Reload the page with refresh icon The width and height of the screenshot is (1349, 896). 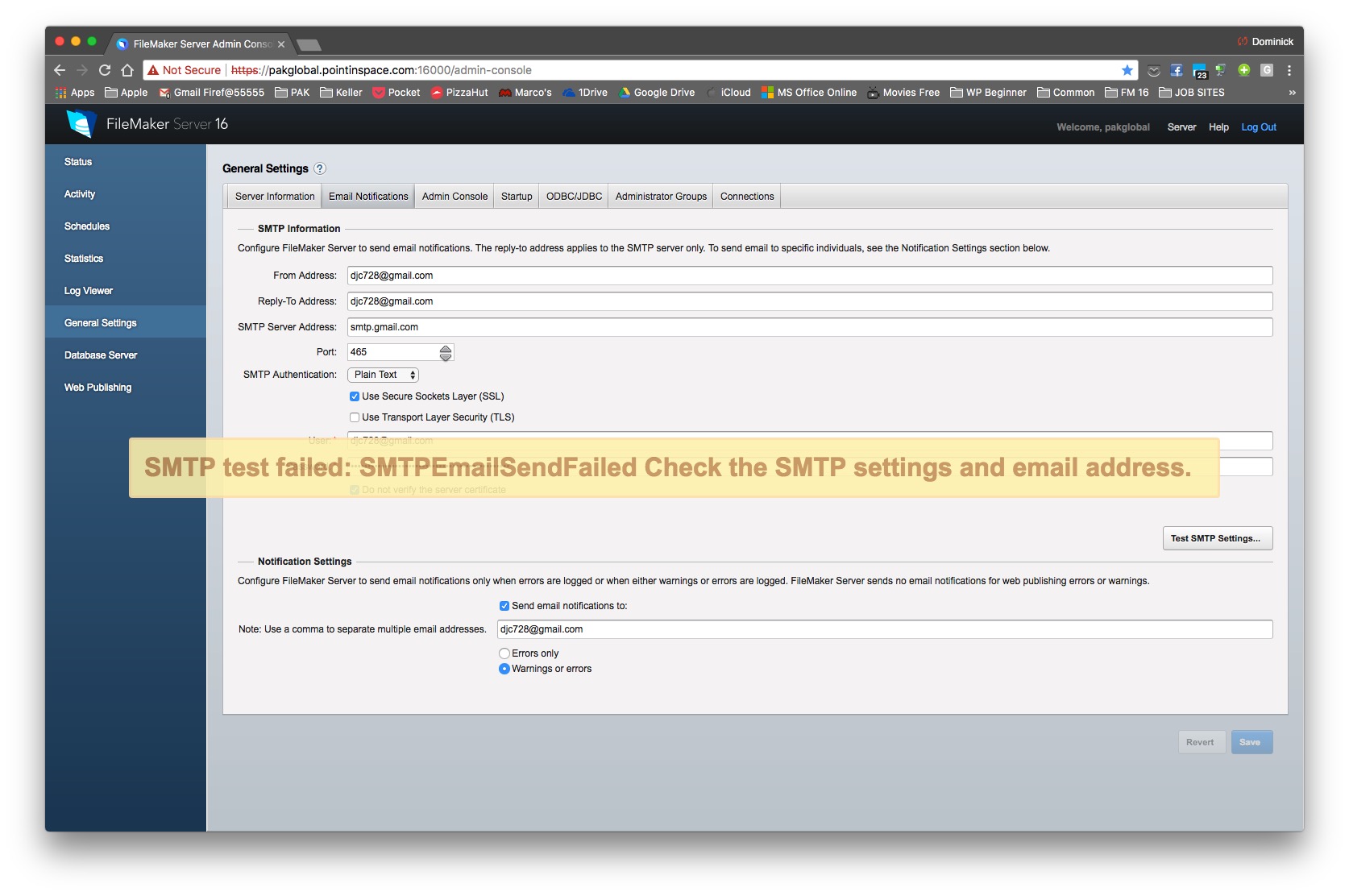(x=105, y=70)
